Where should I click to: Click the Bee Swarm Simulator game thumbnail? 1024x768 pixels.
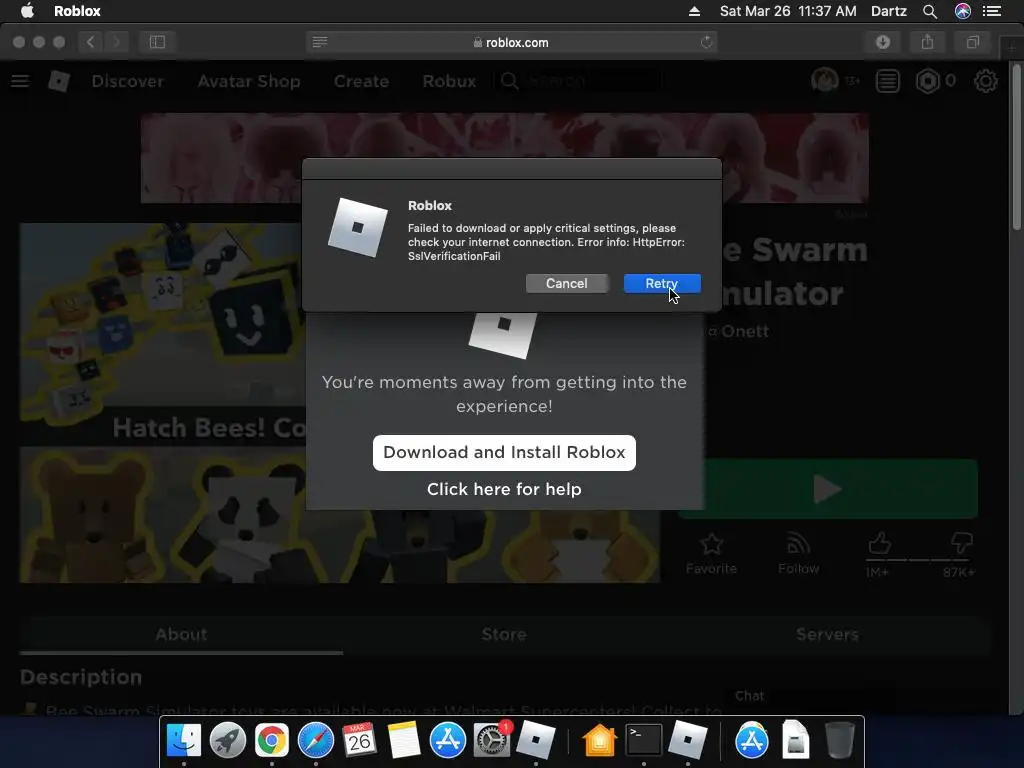163,402
